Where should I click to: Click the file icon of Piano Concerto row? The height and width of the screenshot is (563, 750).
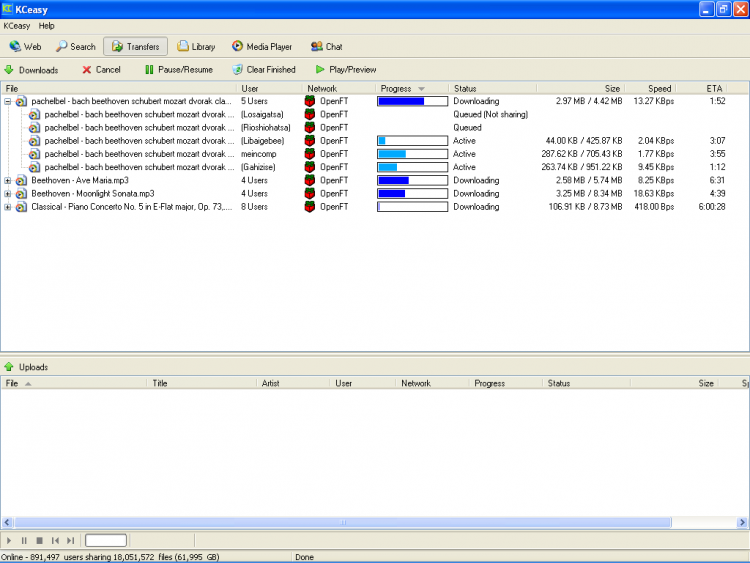(x=21, y=207)
